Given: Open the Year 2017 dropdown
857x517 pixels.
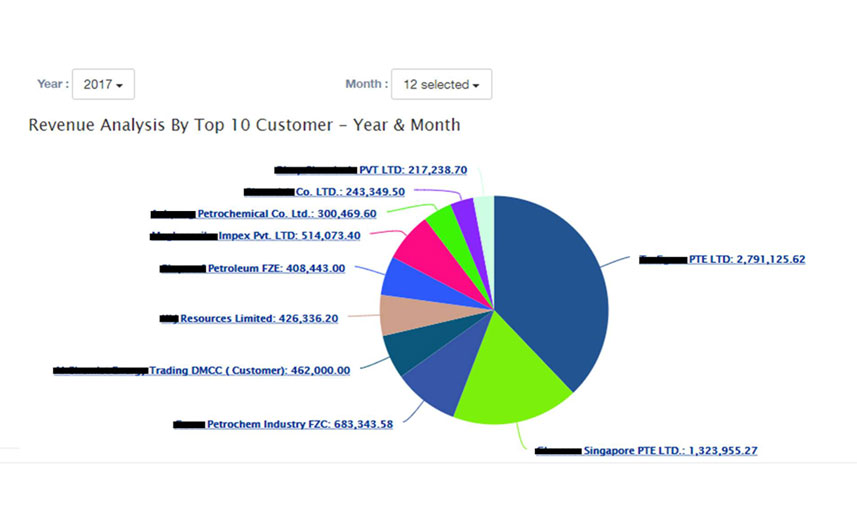Looking at the screenshot, I should click(103, 85).
